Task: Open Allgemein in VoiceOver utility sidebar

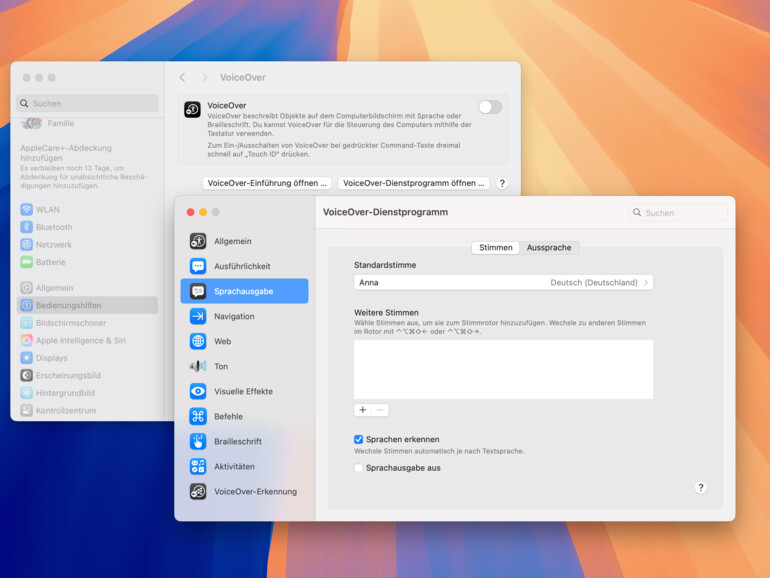Action: pos(198,241)
